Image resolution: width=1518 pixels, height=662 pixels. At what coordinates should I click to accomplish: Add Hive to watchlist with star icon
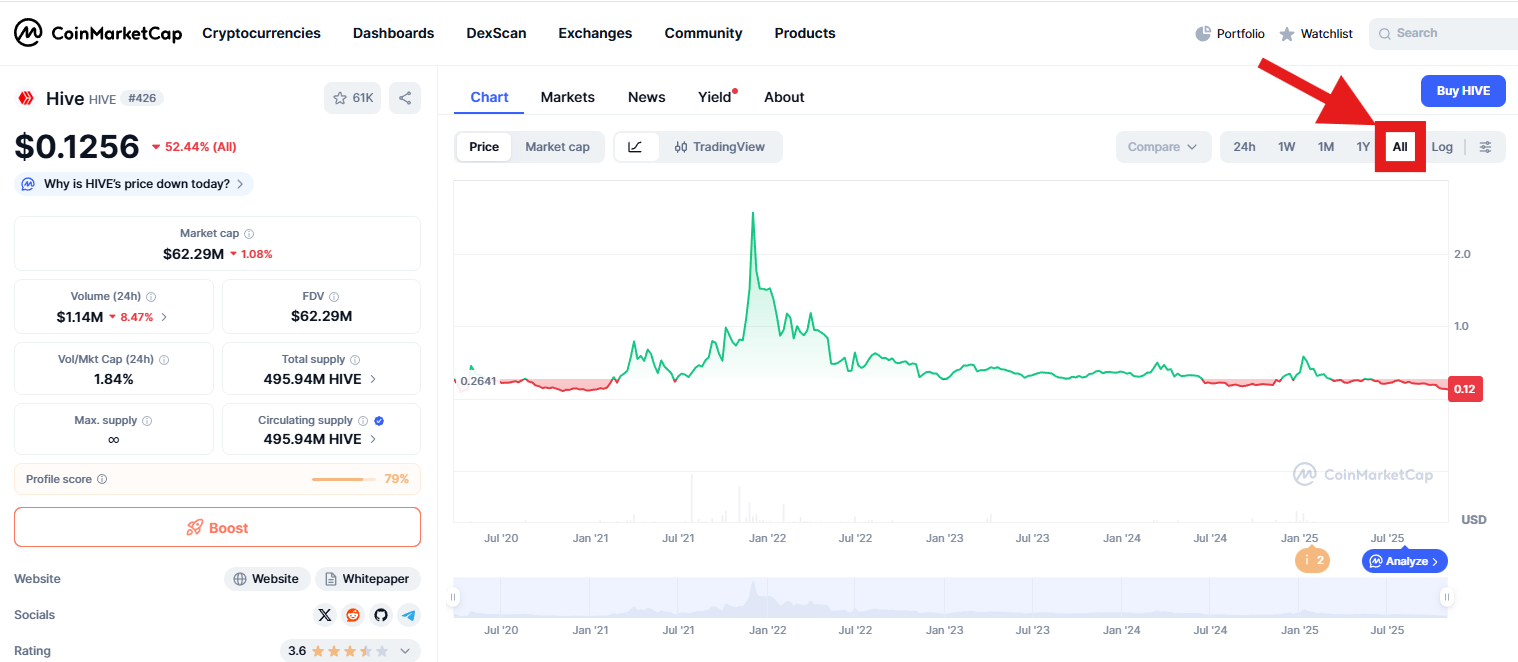(x=352, y=98)
